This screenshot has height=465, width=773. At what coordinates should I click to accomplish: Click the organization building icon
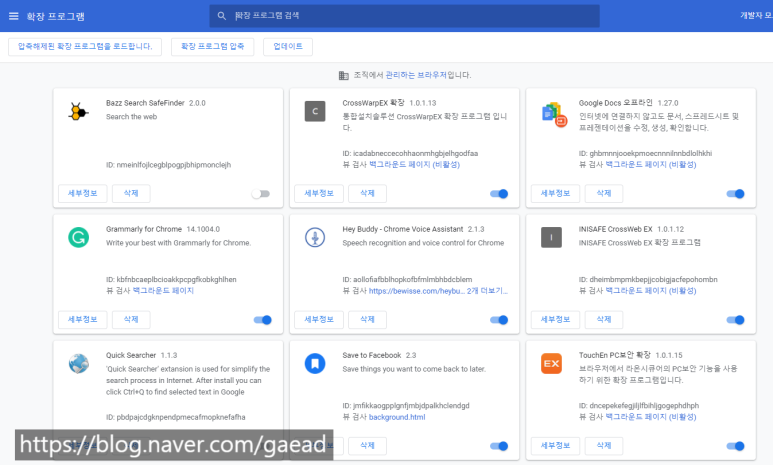[x=344, y=75]
